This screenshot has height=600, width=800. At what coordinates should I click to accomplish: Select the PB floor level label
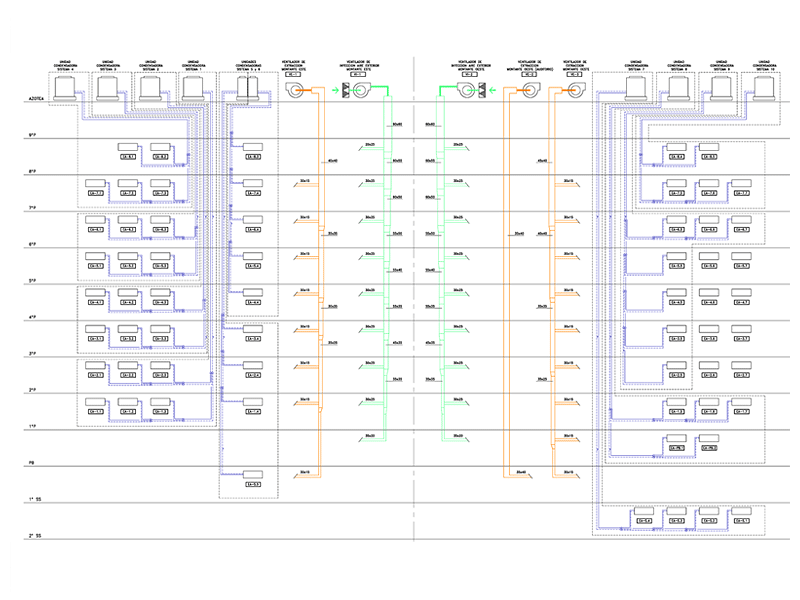pyautogui.click(x=32, y=463)
